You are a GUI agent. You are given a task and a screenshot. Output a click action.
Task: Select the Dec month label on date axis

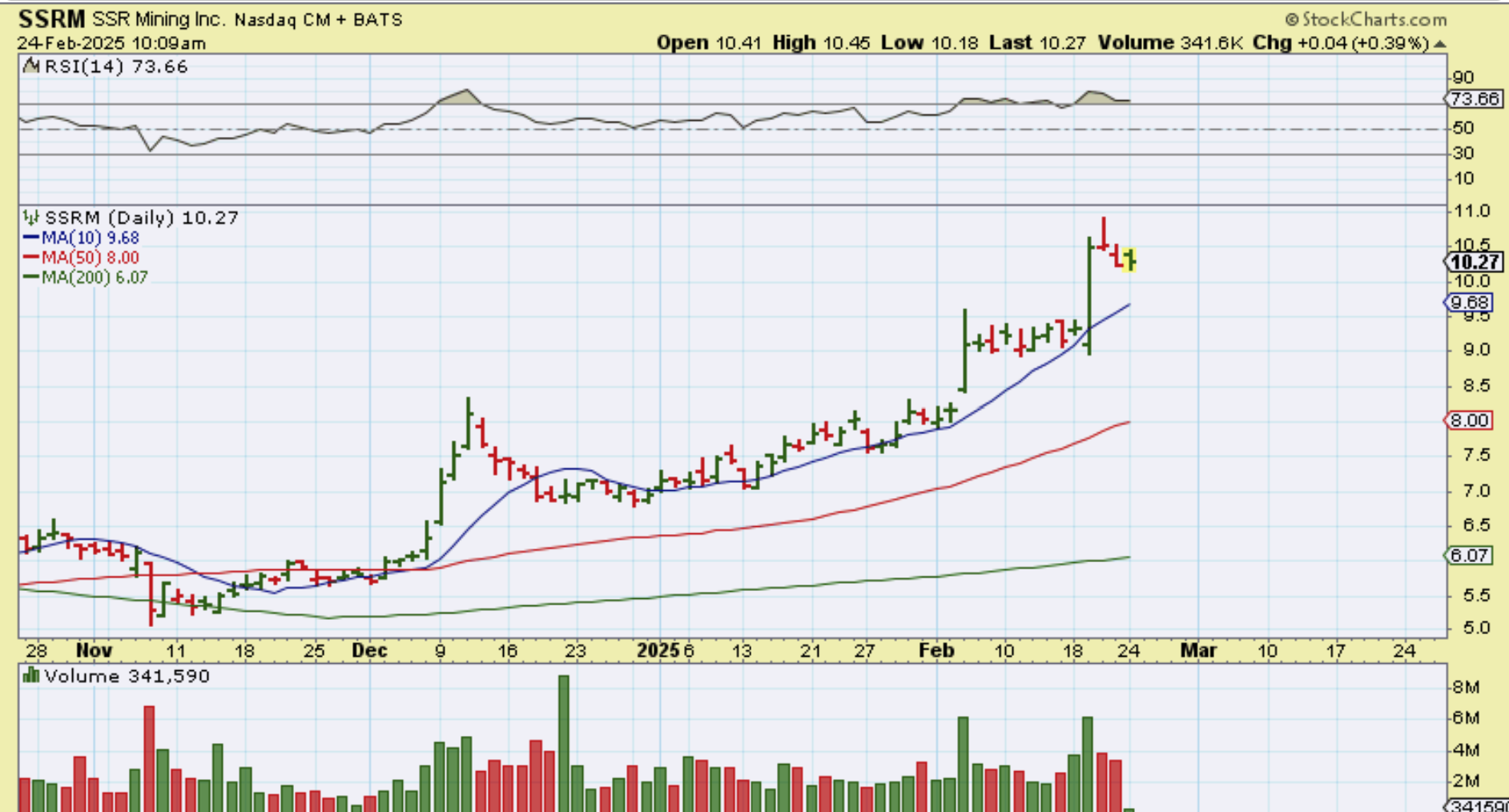[x=369, y=650]
